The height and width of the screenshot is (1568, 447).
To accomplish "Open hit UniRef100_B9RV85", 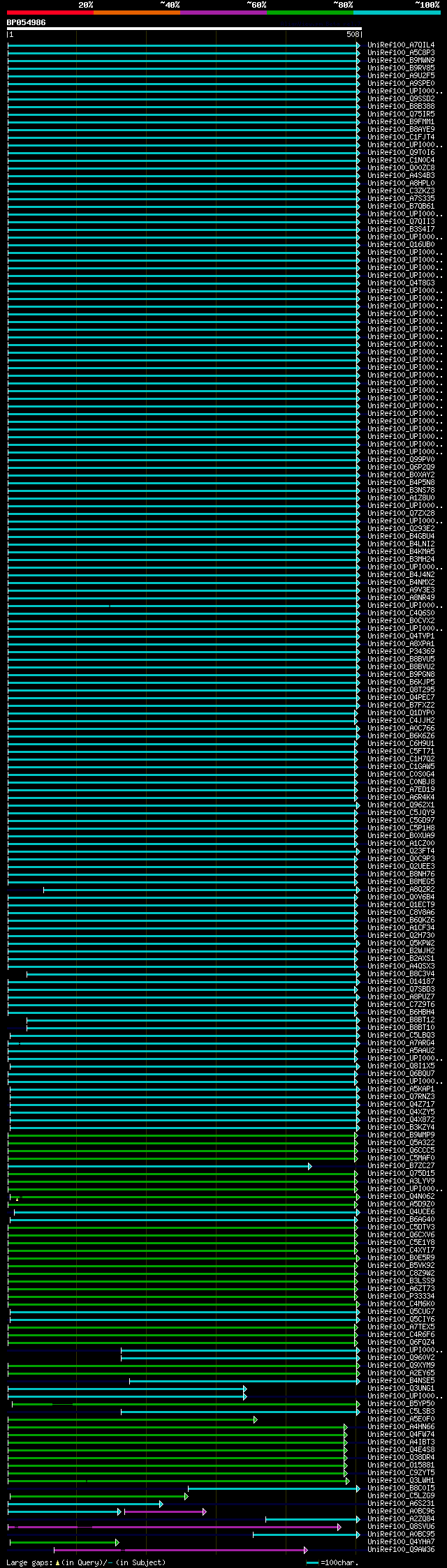I will click(401, 68).
